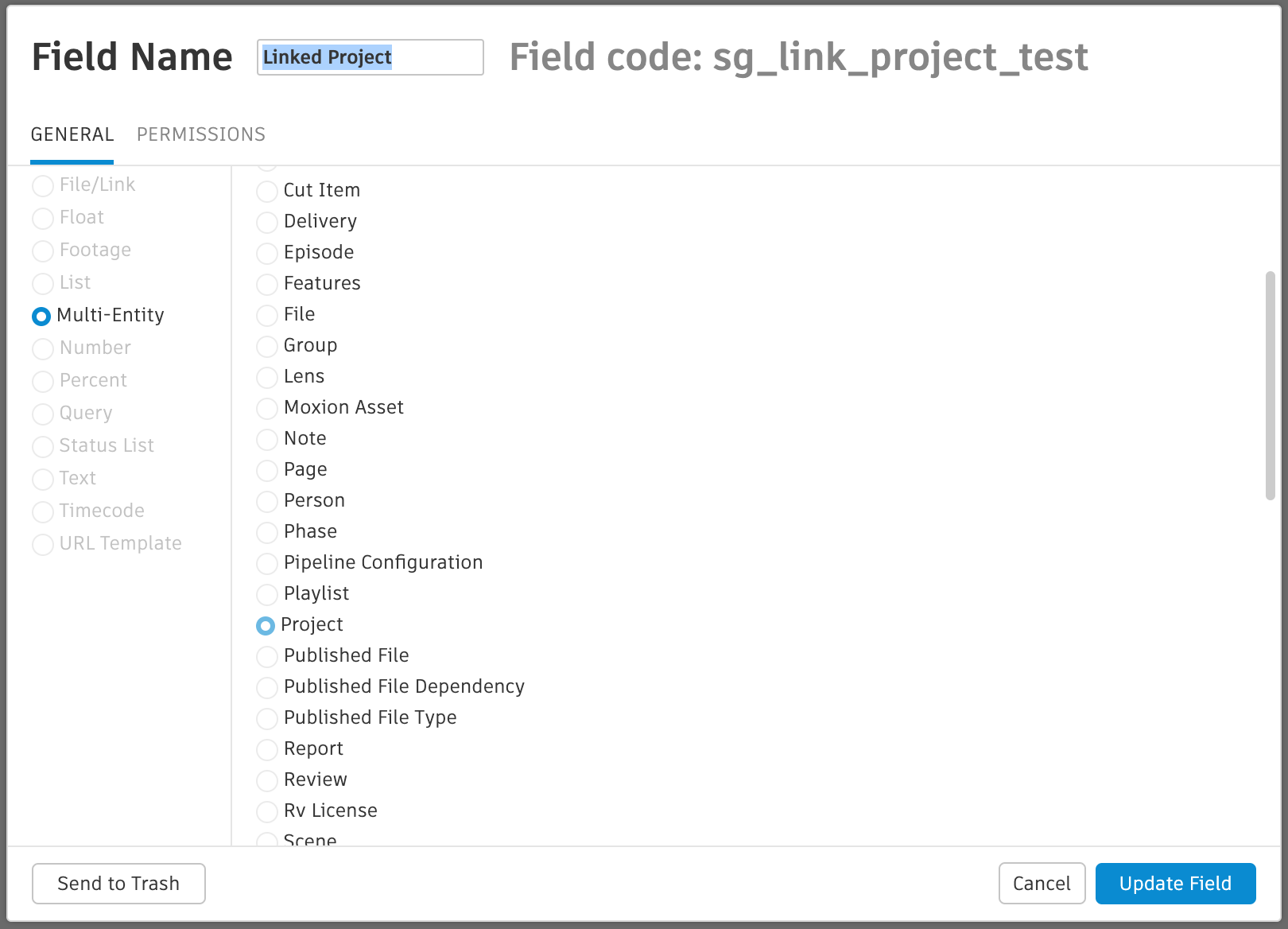Pick the Playlist radio option
This screenshot has width=1288, height=929.
pos(267,595)
